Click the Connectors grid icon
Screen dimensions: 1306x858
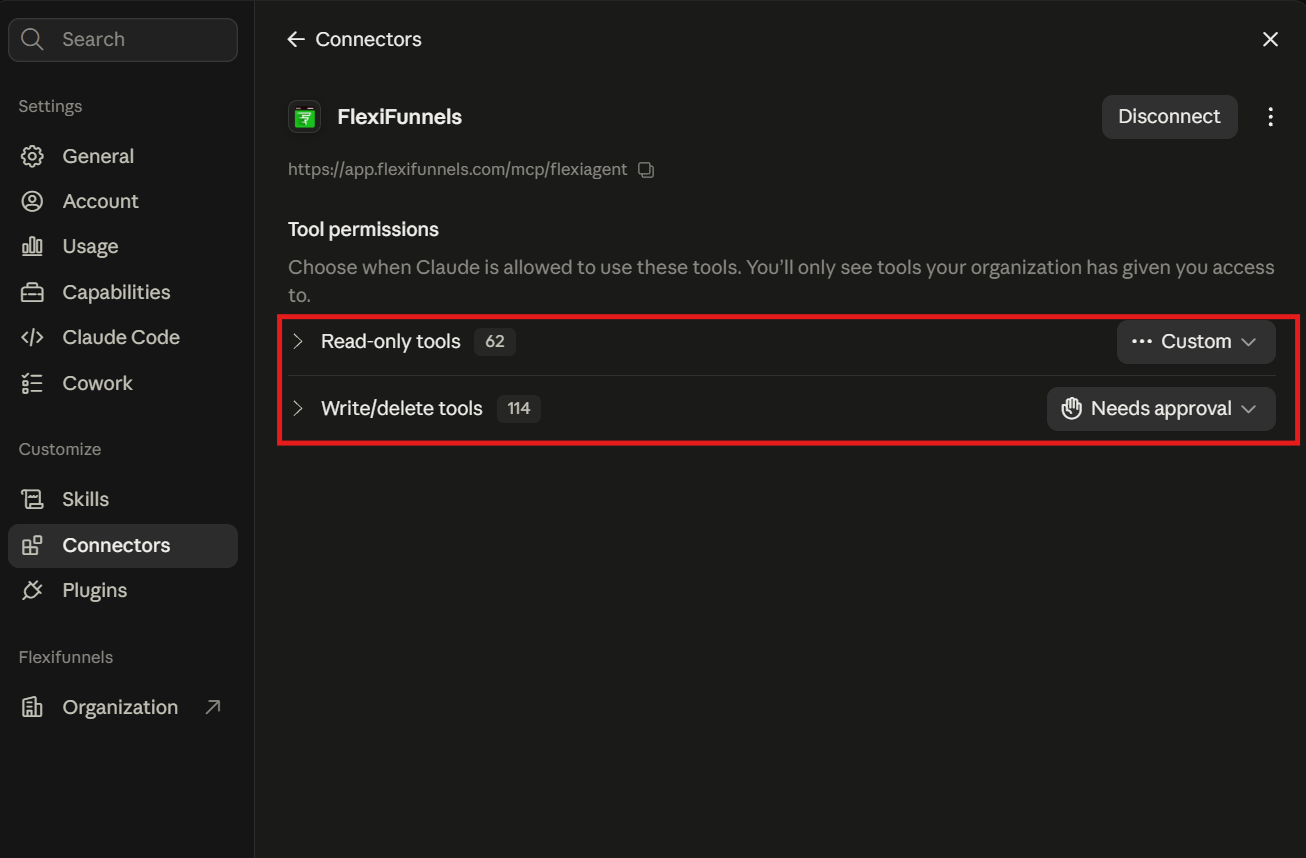point(32,545)
